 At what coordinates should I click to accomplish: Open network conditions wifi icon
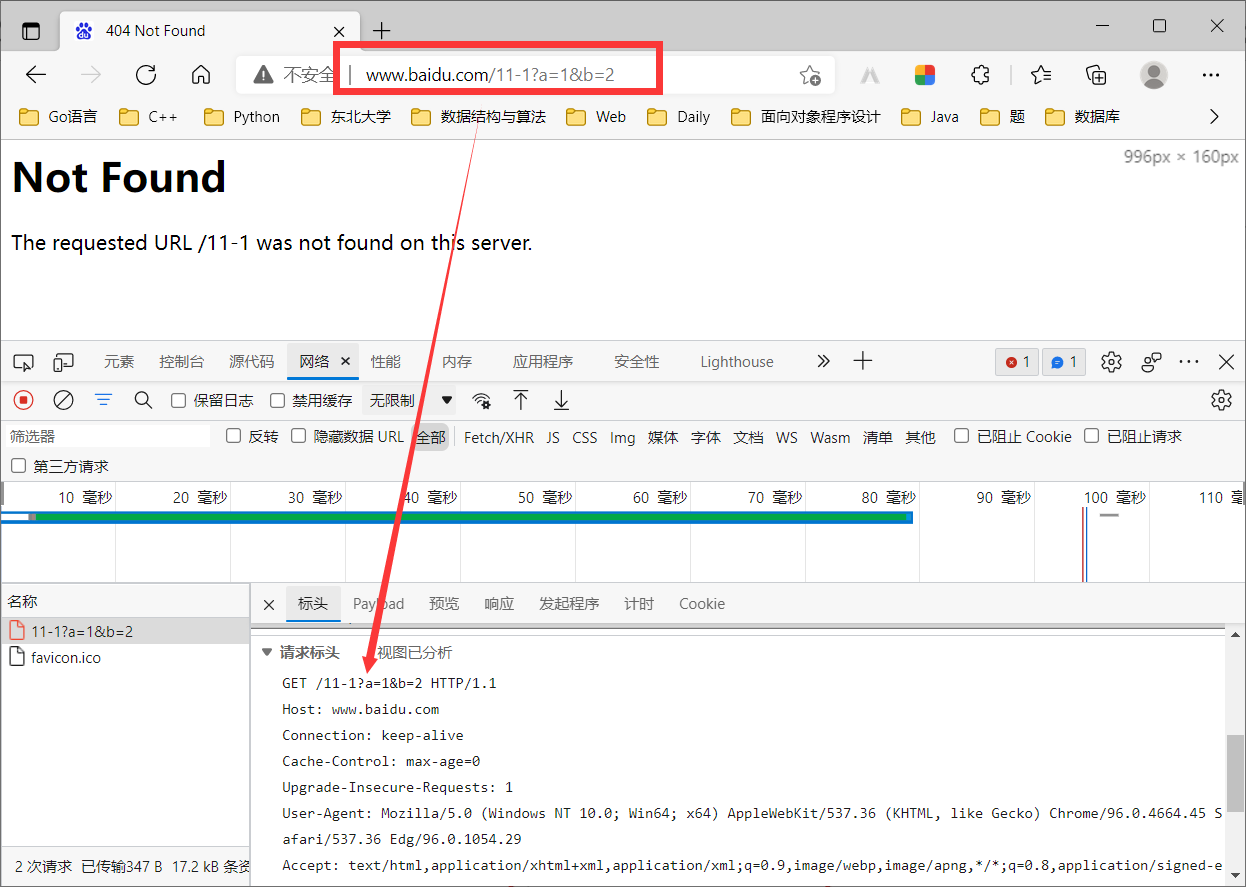click(482, 401)
